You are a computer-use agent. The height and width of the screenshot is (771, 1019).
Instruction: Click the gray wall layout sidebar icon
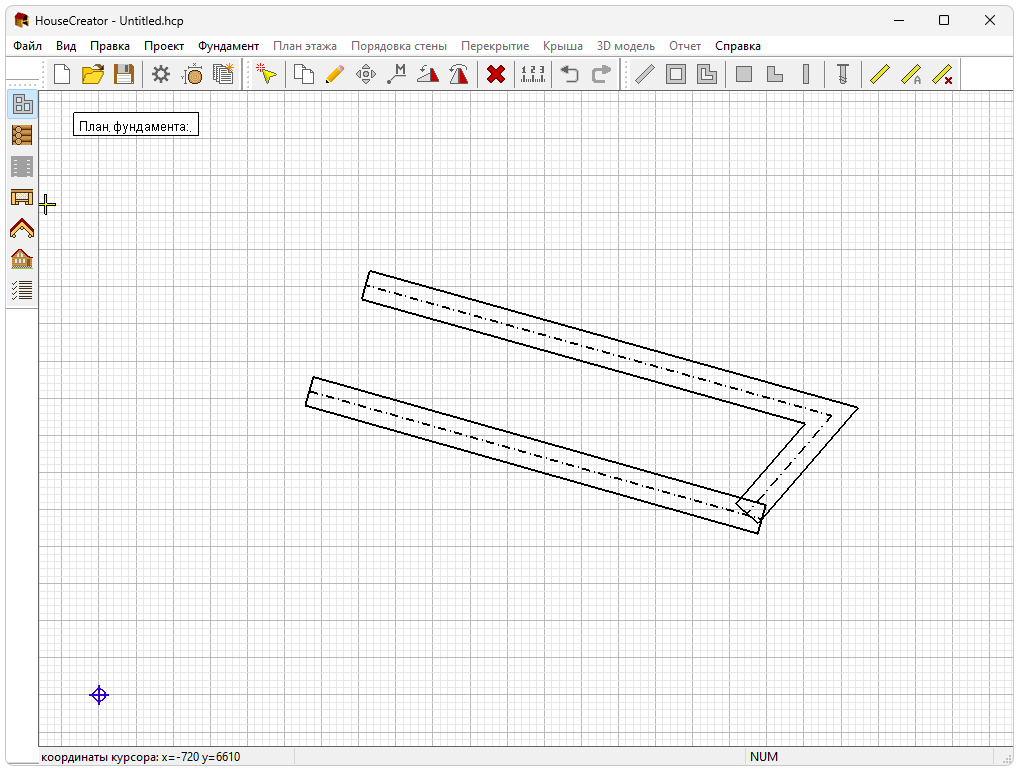point(22,166)
